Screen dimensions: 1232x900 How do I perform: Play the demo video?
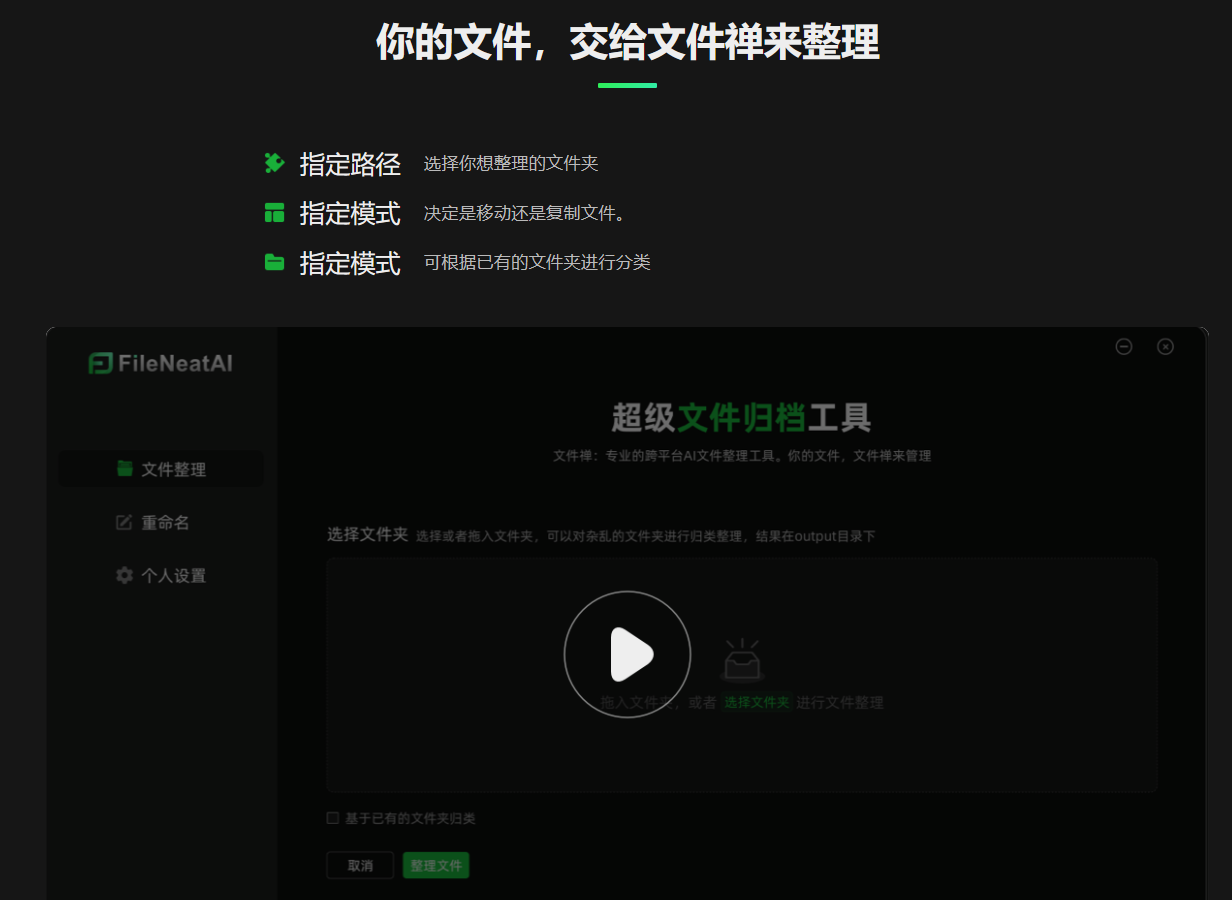[x=627, y=654]
